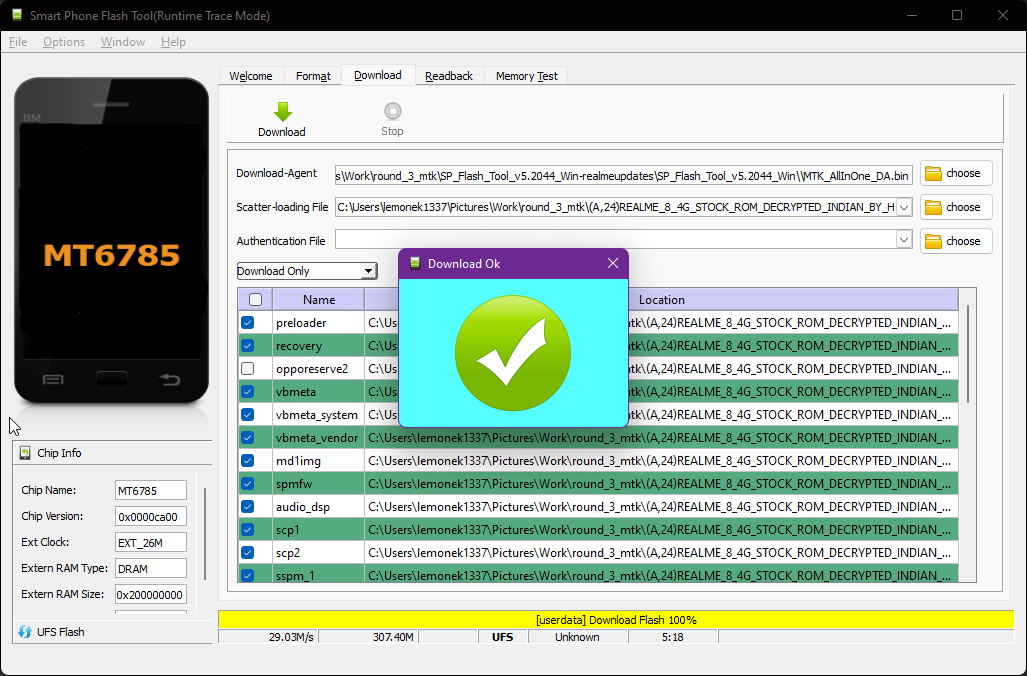Screen dimensions: 1027x676
Task: Uncheck the sspm_1 checkbox
Action: click(248, 575)
